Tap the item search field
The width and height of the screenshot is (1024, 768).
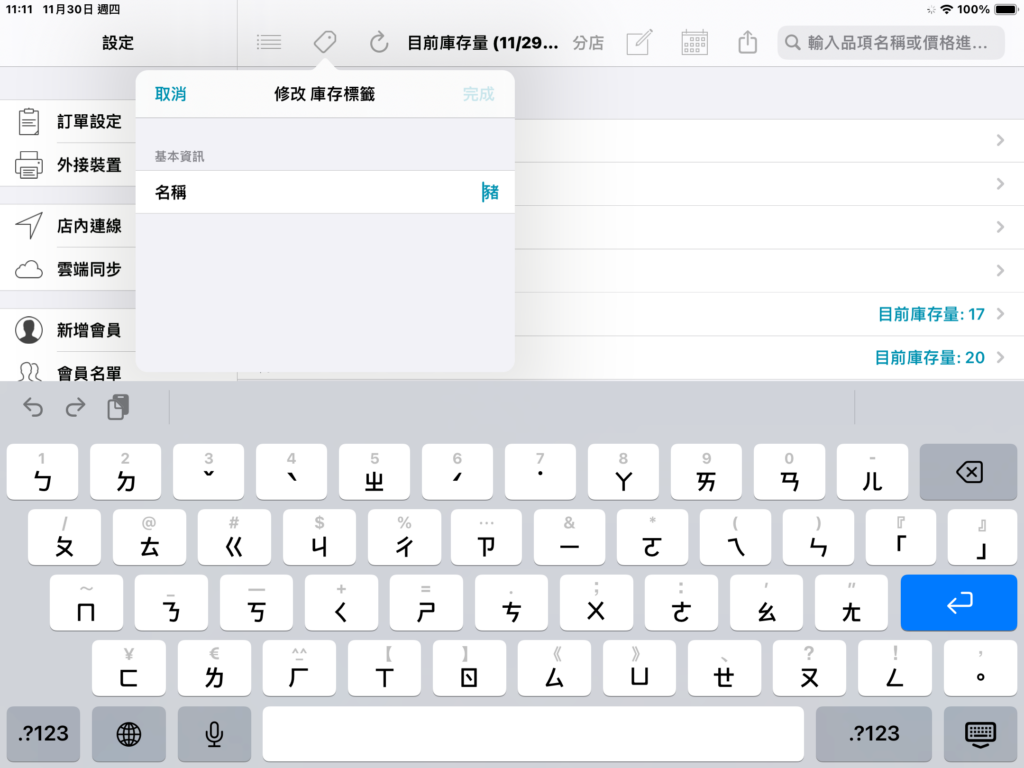tap(891, 42)
